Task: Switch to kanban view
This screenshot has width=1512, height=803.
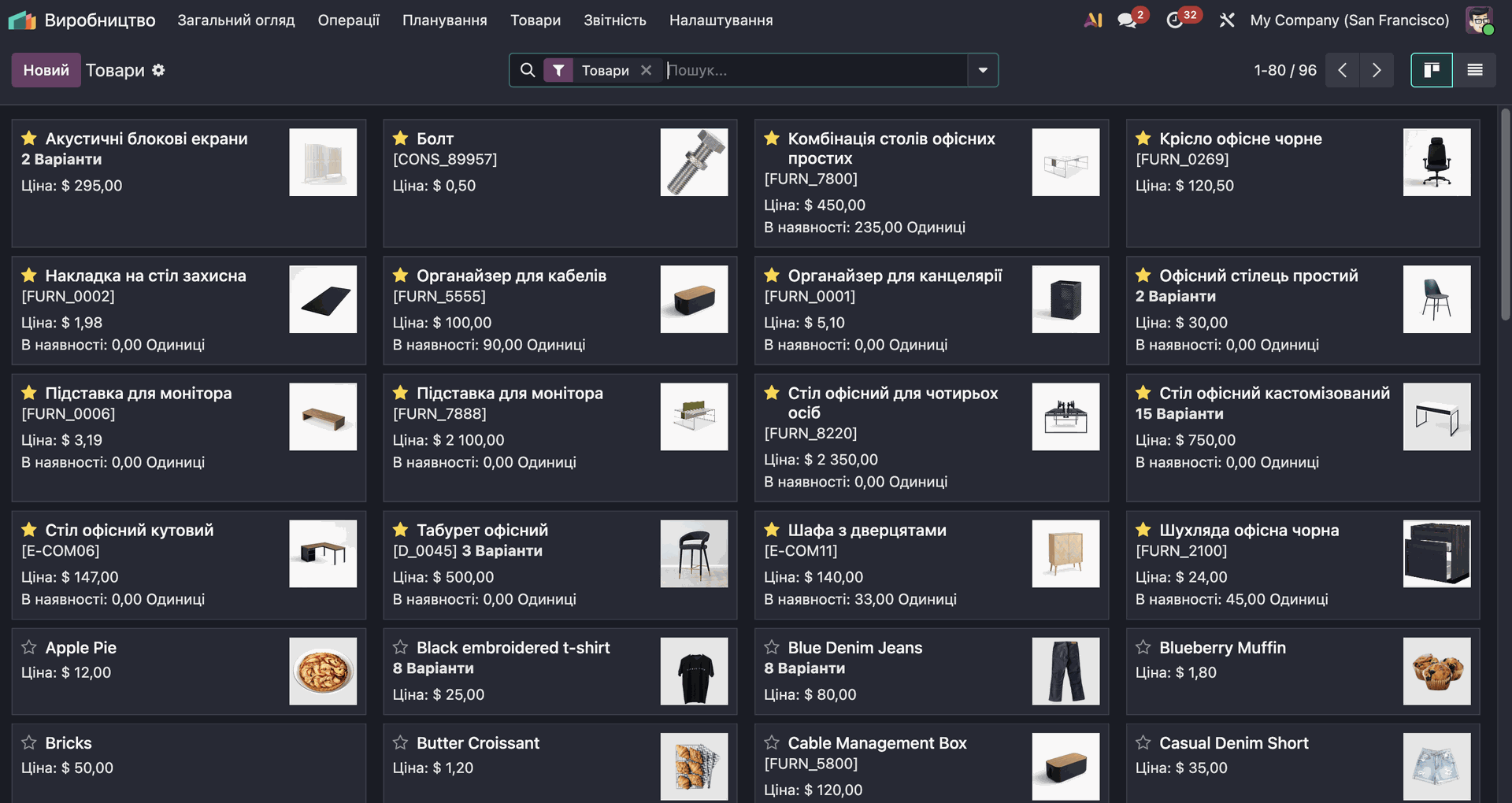Action: tap(1431, 70)
